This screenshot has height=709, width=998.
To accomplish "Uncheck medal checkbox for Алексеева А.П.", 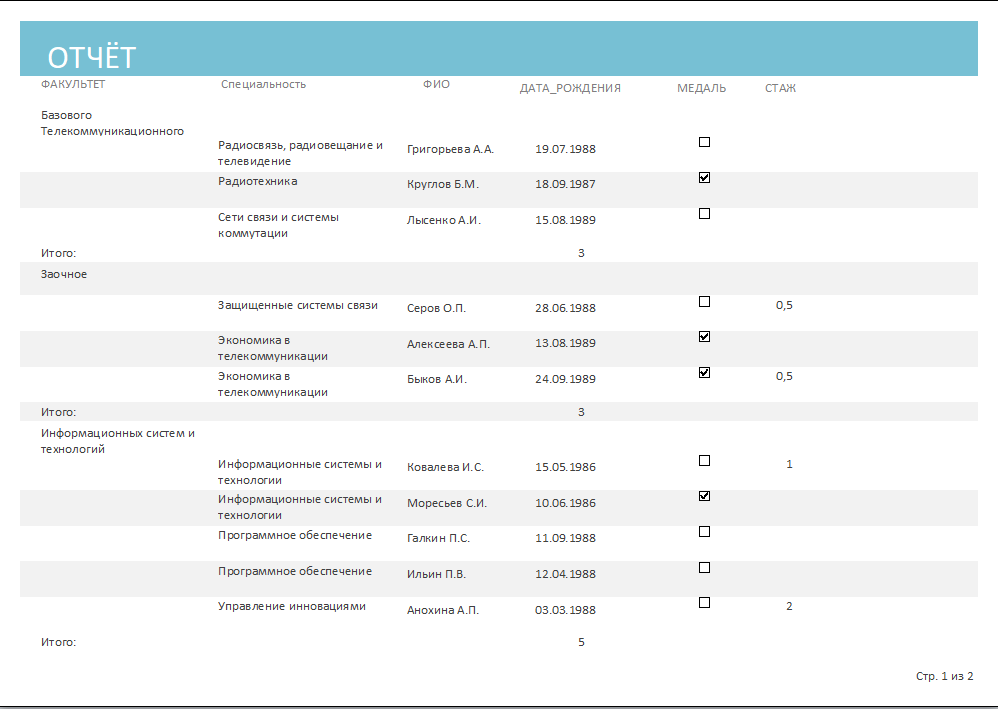I will [x=704, y=337].
